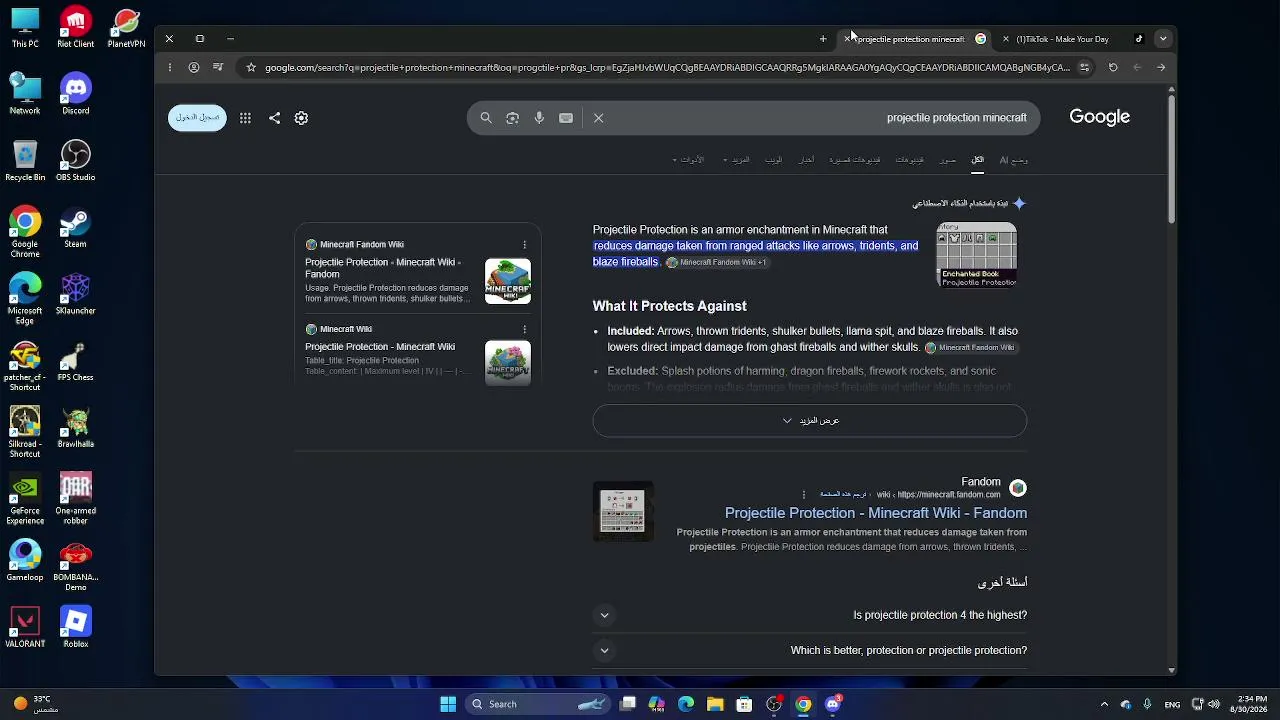Reload the current page
Screen dimensions: 1280x720
[x=1113, y=68]
